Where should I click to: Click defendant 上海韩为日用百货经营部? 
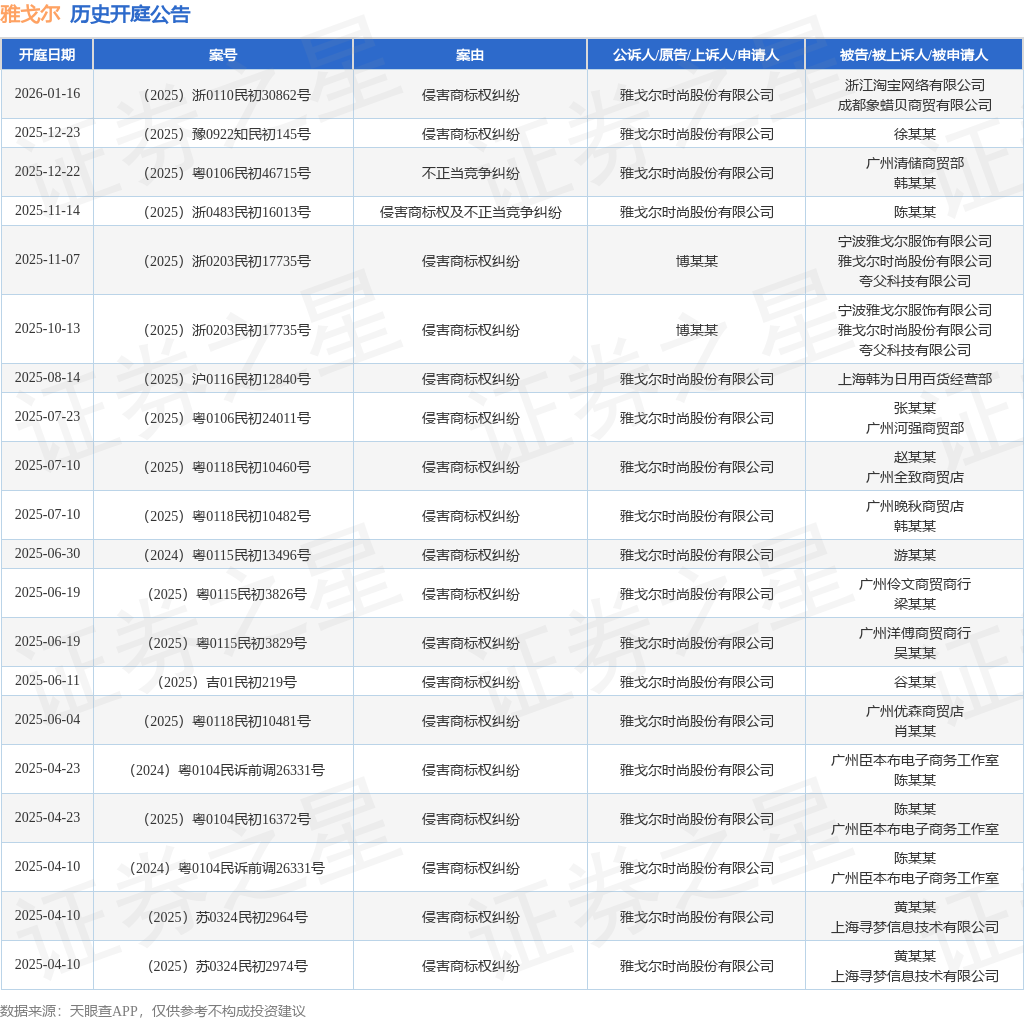click(914, 379)
